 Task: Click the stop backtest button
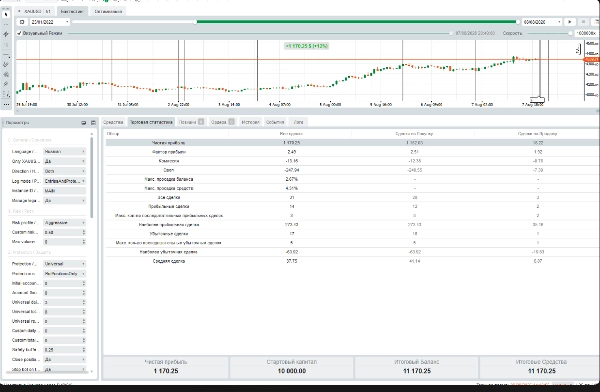click(584, 22)
